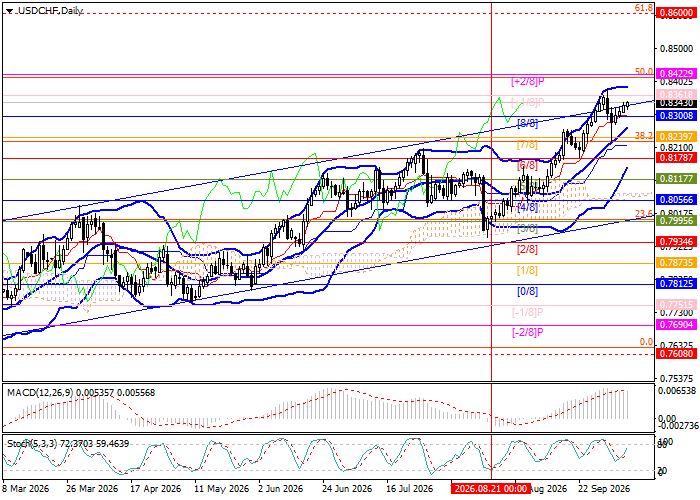Image resolution: width=700 pixels, height=500 pixels.
Task: Select the [+1/8]P Murrey level label
Action: click(x=528, y=102)
